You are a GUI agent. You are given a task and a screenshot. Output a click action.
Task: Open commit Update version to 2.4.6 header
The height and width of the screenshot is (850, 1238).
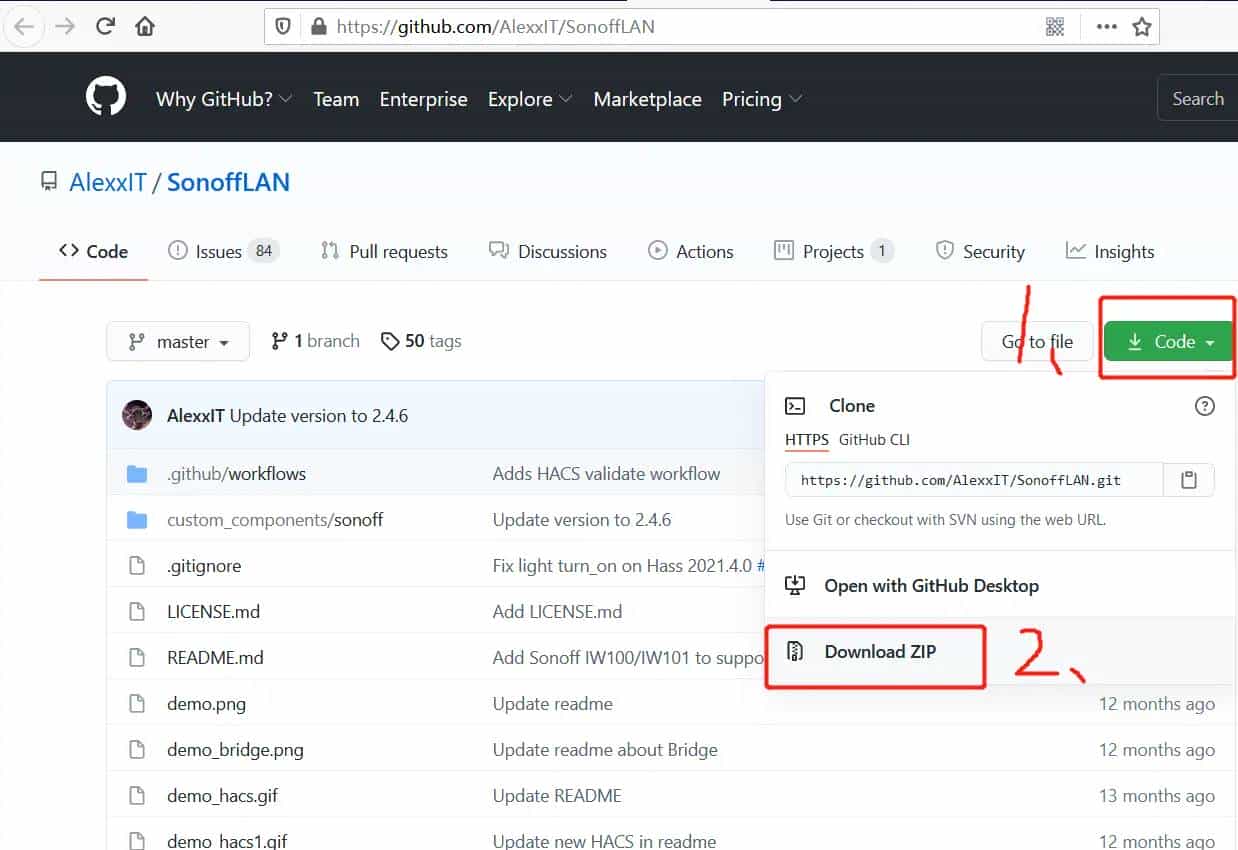[319, 415]
